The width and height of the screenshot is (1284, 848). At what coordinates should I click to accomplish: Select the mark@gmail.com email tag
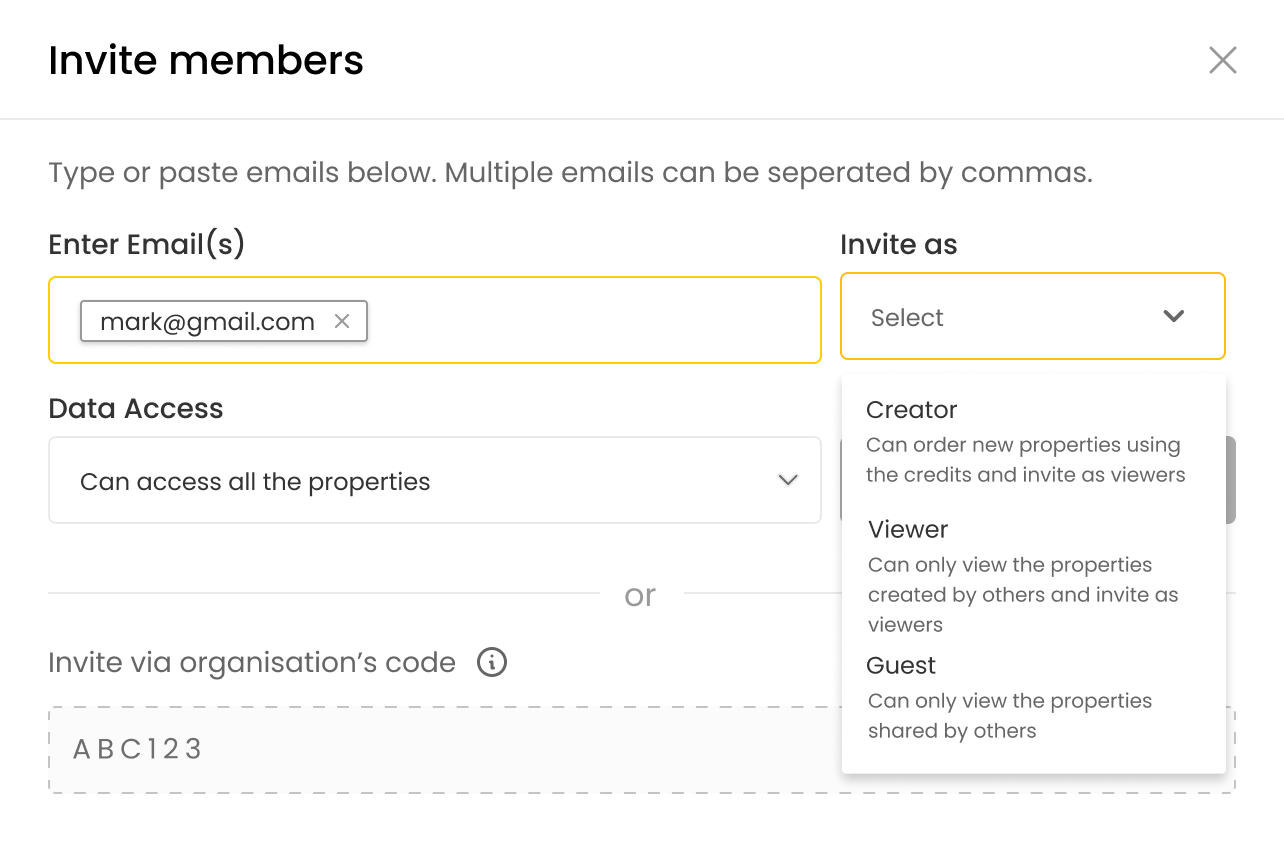pyautogui.click(x=207, y=321)
